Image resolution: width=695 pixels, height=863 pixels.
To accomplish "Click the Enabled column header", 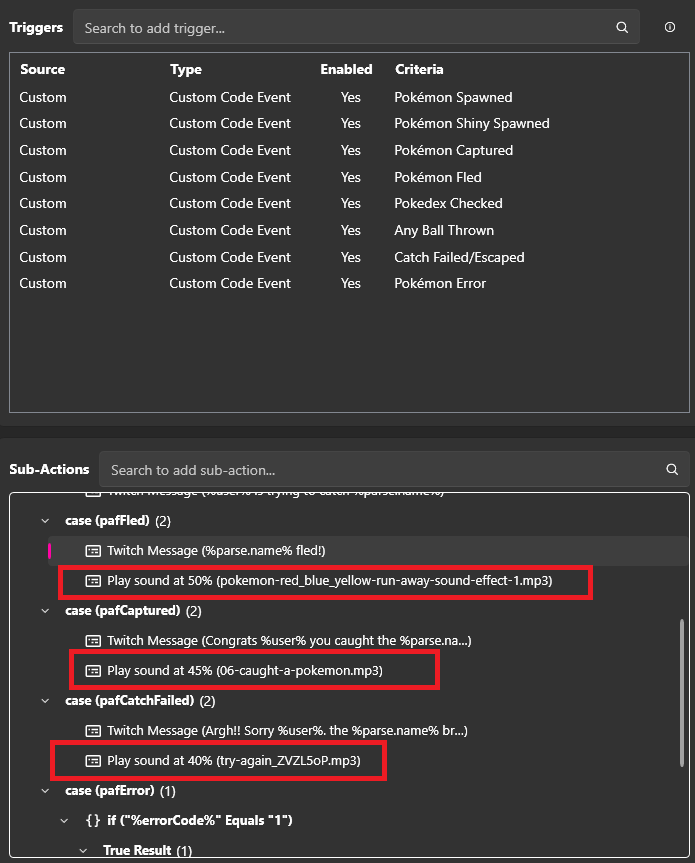I will [x=346, y=70].
